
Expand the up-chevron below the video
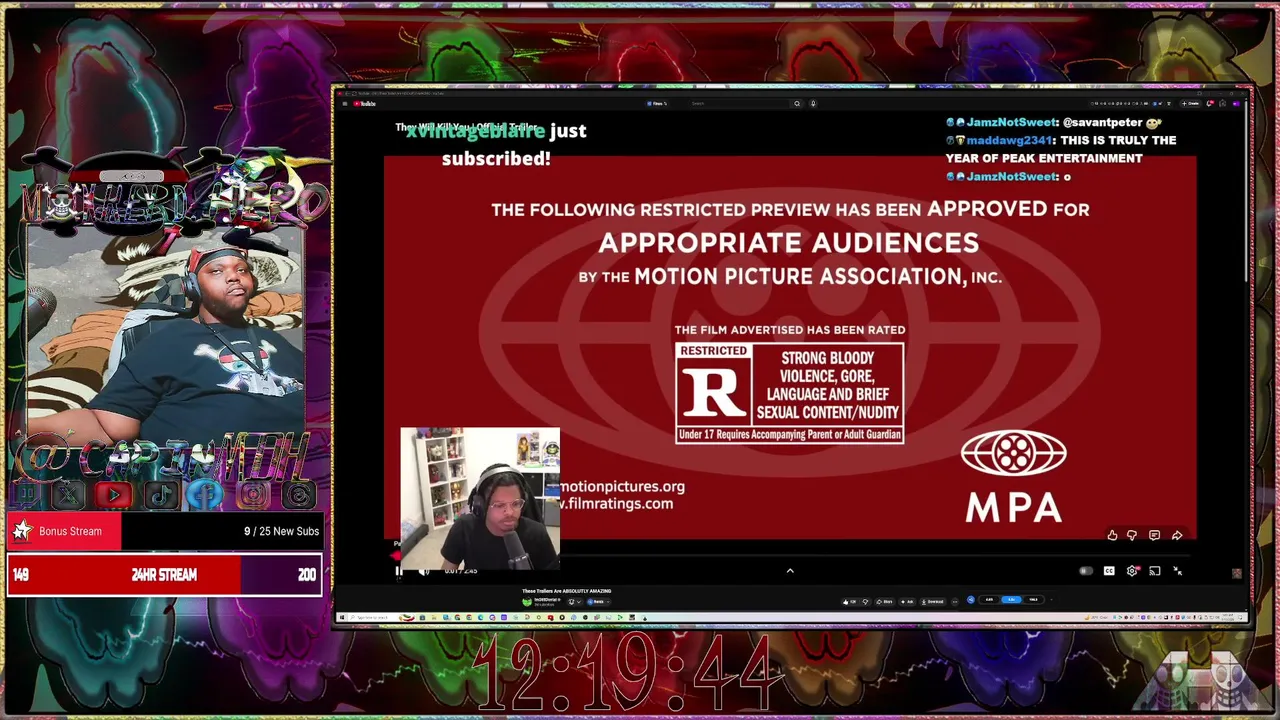pos(790,571)
